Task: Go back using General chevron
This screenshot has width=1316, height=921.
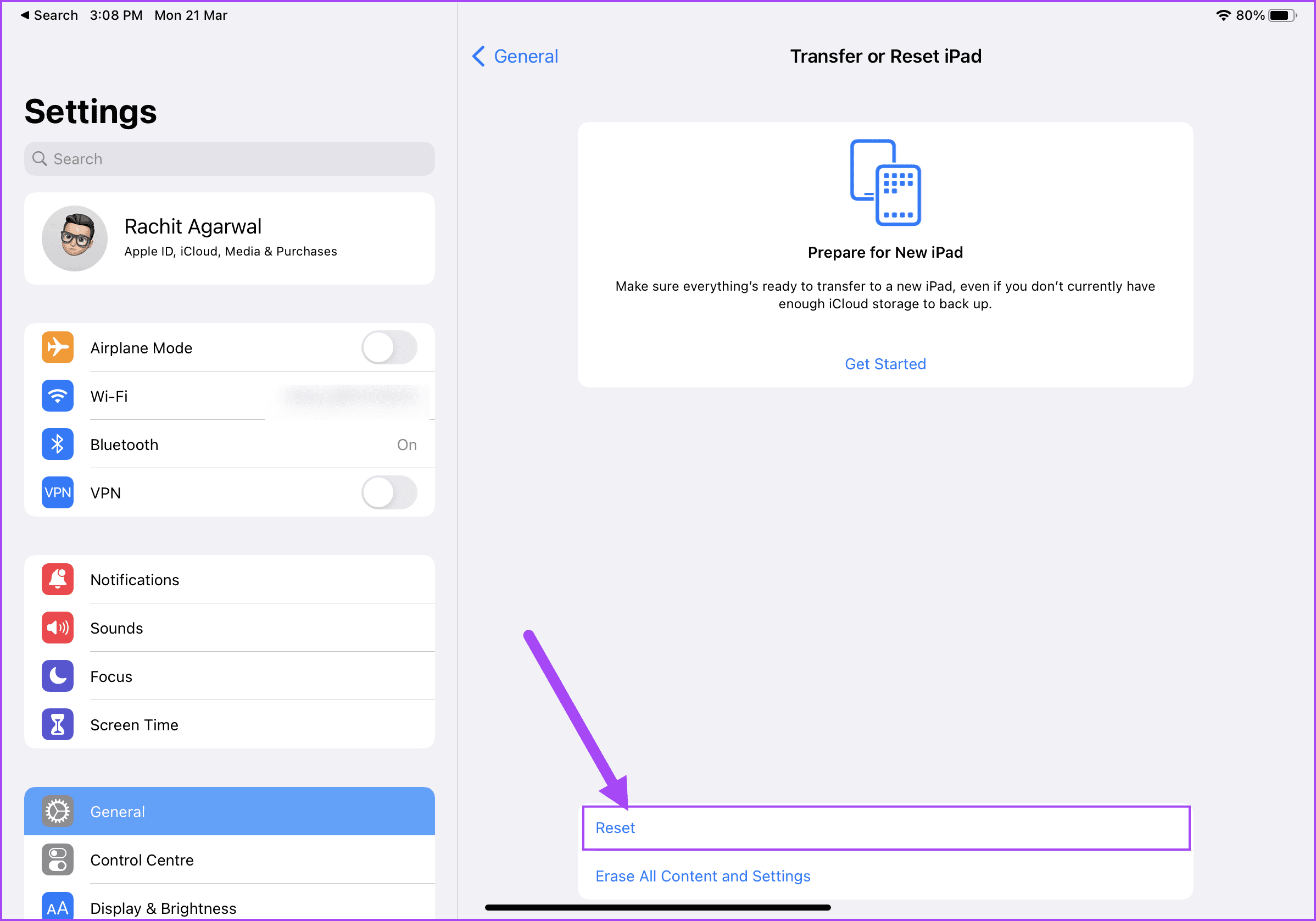Action: (515, 56)
